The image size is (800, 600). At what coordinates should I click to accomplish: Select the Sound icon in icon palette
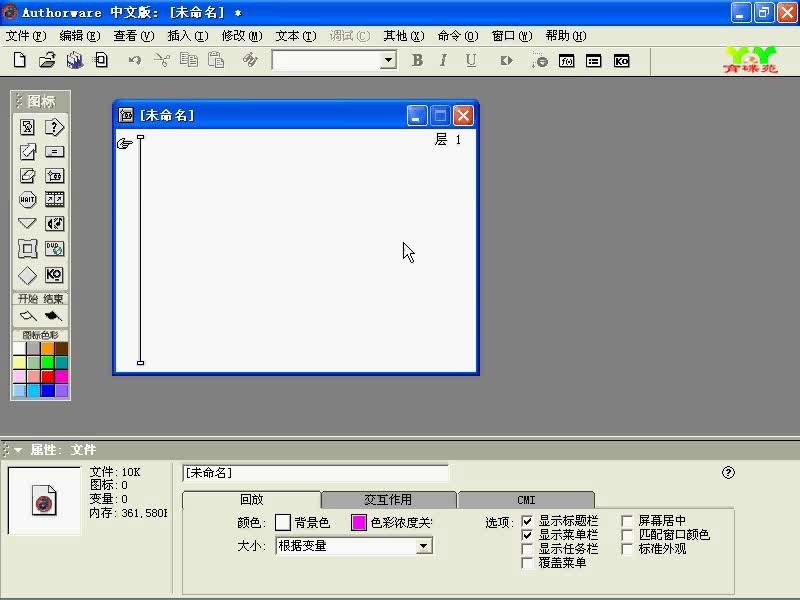[x=54, y=223]
